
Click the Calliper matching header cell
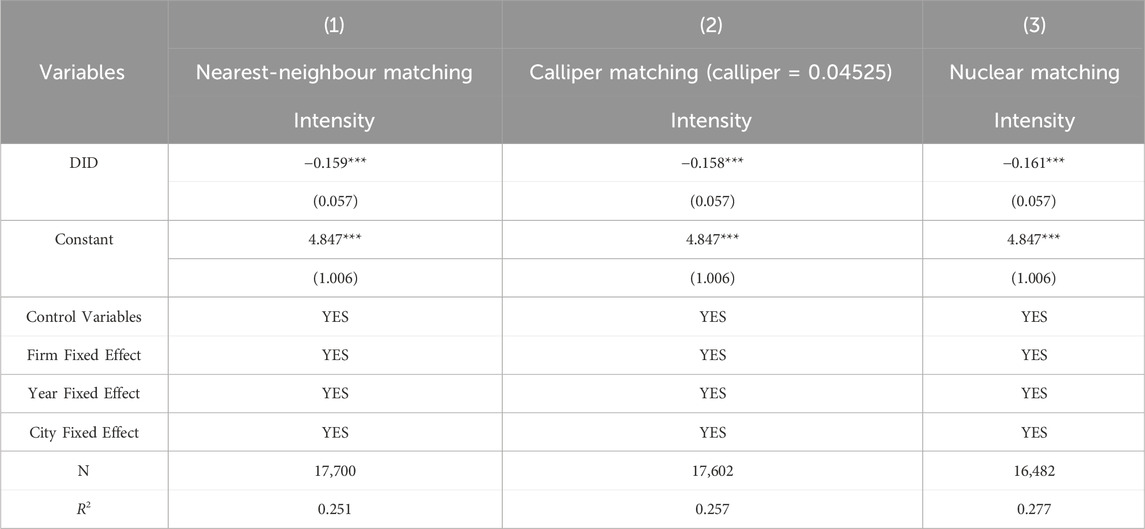click(x=711, y=72)
